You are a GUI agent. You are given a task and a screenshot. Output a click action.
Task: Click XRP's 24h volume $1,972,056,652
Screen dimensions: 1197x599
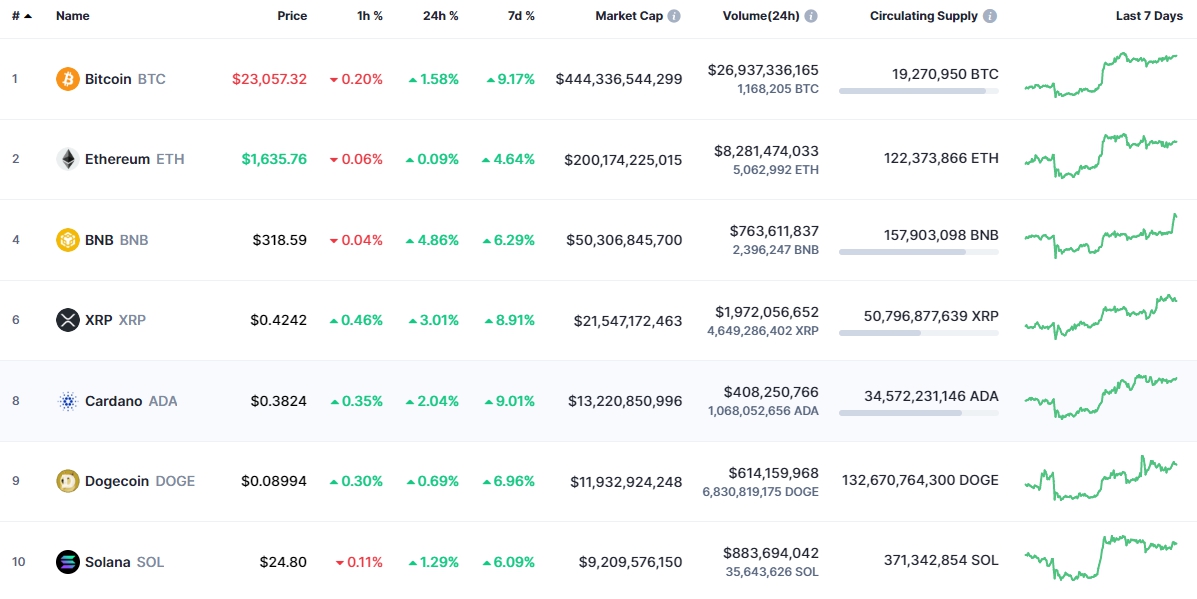pos(767,311)
